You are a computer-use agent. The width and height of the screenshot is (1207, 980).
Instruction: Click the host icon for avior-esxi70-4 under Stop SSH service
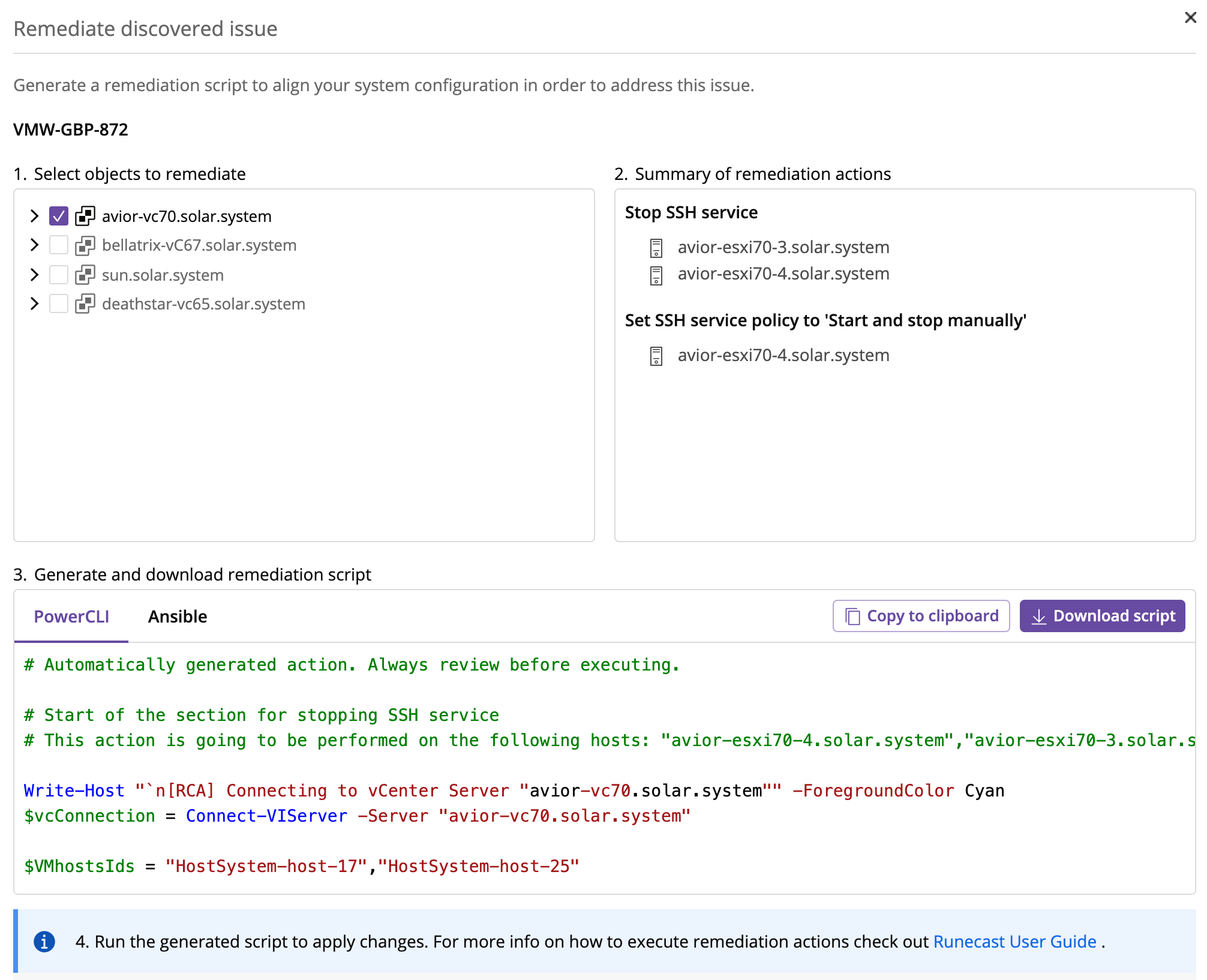(x=657, y=273)
